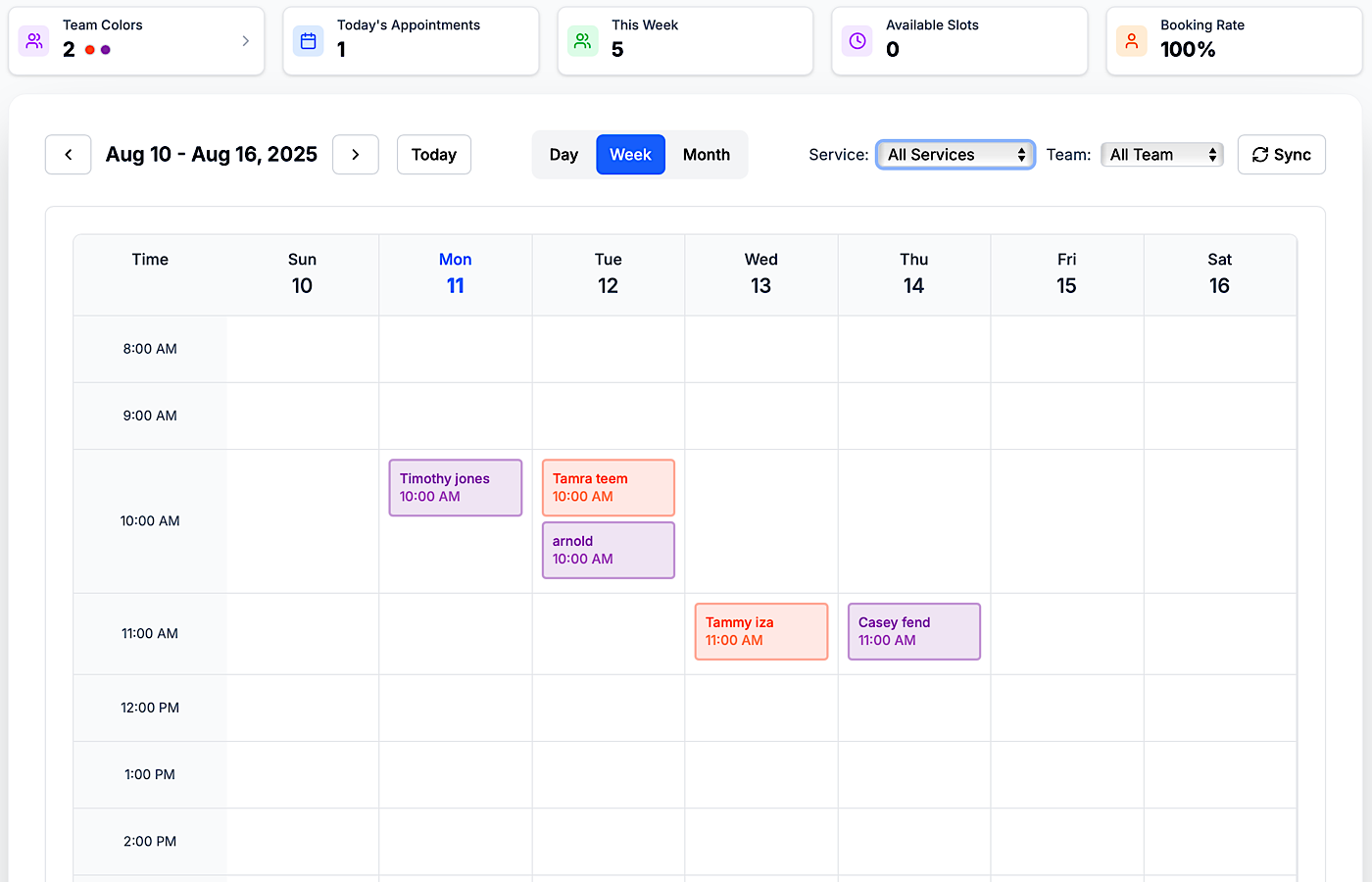This screenshot has width=1372, height=882.
Task: Expand the Team Colors card chevron
Action: [x=245, y=40]
